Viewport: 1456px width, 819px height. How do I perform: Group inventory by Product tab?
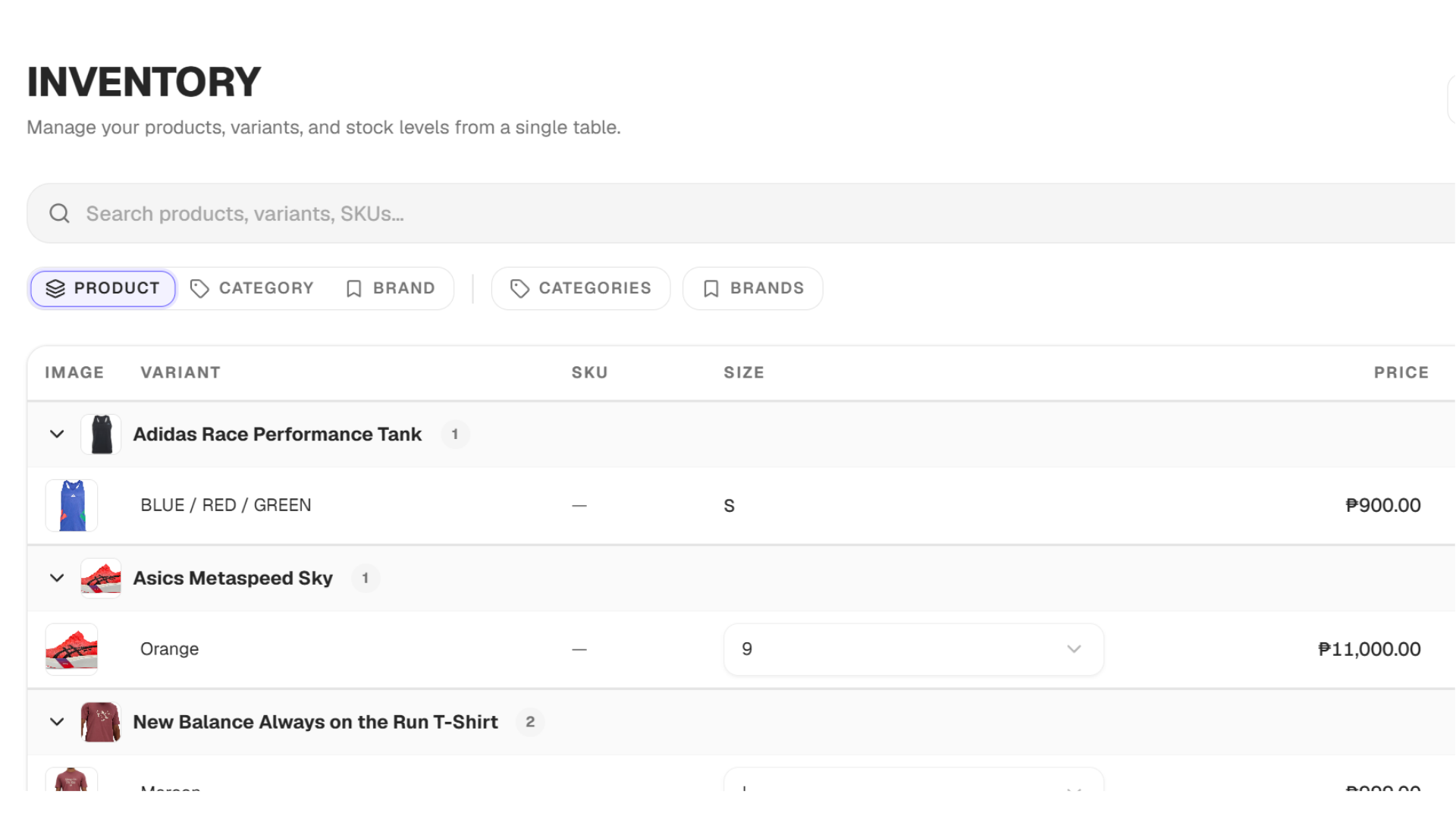point(103,289)
